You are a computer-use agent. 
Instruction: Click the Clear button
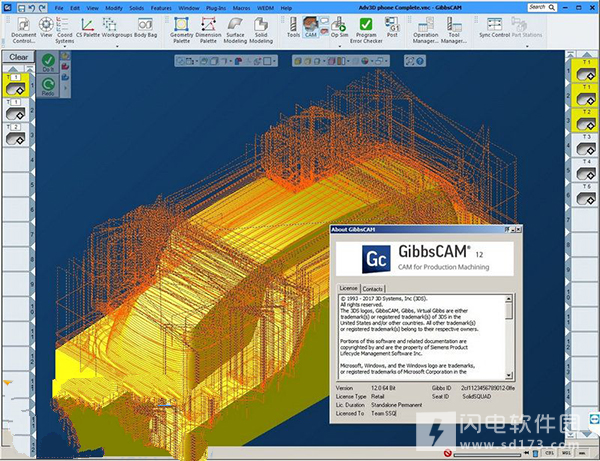click(x=18, y=57)
